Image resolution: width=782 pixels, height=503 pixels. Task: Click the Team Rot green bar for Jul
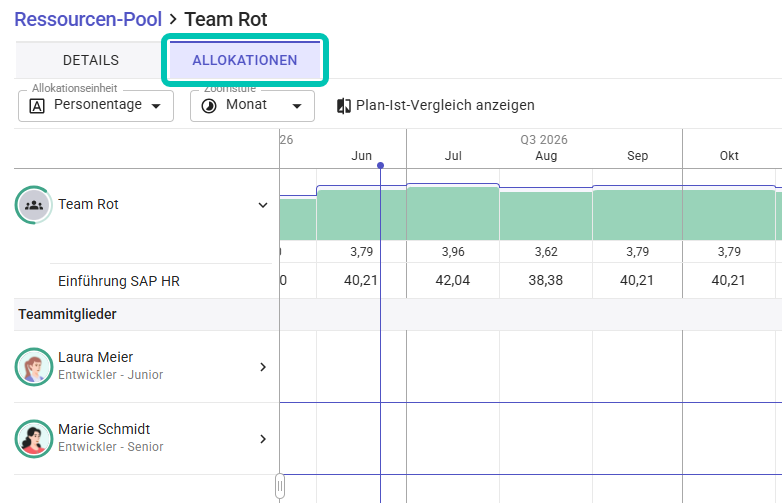pyautogui.click(x=453, y=213)
